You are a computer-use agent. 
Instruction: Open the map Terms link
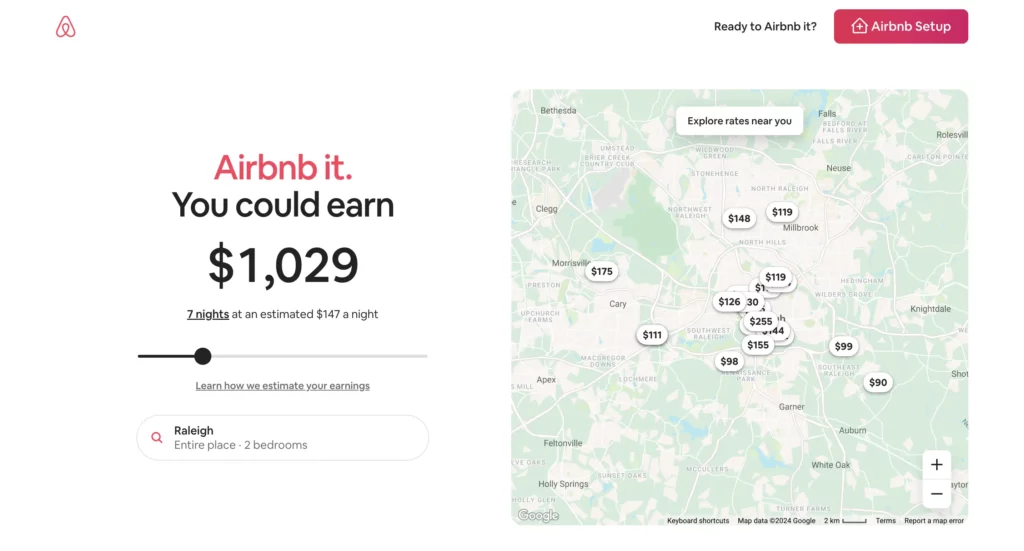click(885, 521)
